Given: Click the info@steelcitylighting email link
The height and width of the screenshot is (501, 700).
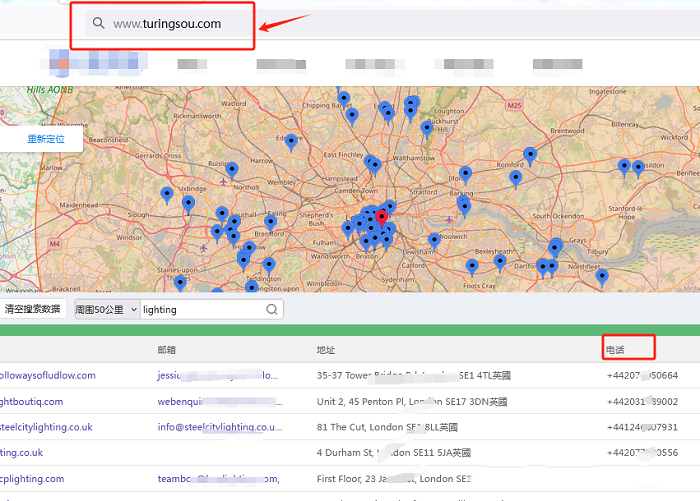Looking at the screenshot, I should (222, 428).
